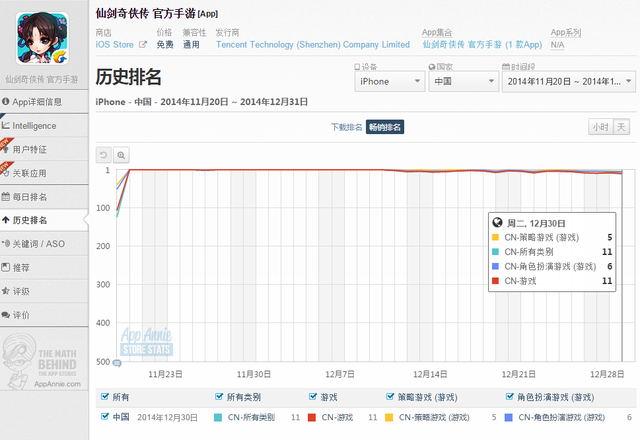Switch chart granularity to 天
The height and width of the screenshot is (440, 640).
point(621,127)
